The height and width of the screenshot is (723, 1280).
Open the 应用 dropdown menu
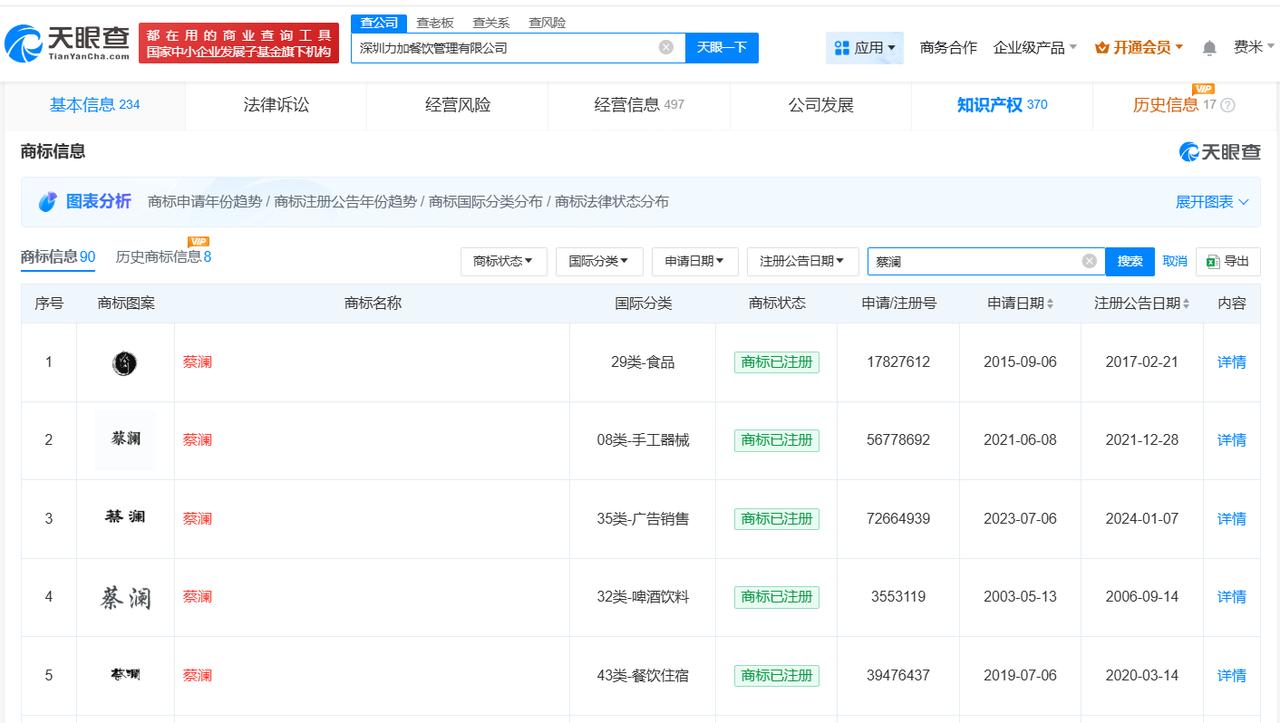pos(865,47)
